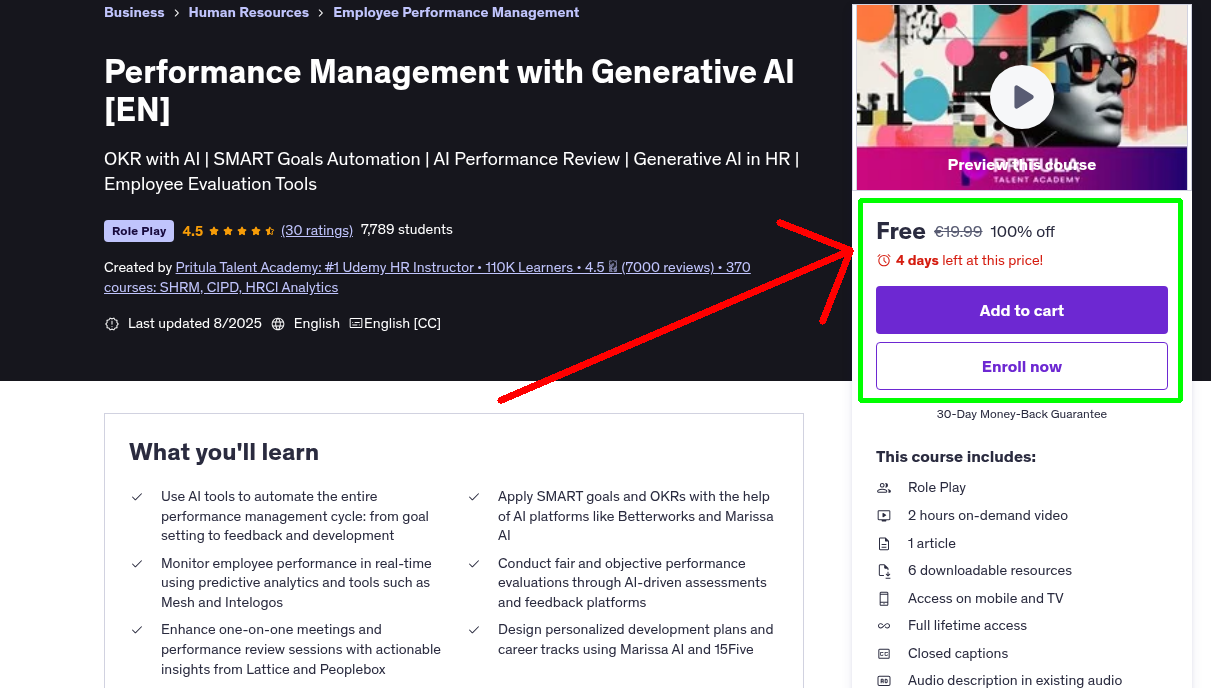The image size is (1211, 688).
Task: Click the mobile and TV access icon
Action: point(884,599)
